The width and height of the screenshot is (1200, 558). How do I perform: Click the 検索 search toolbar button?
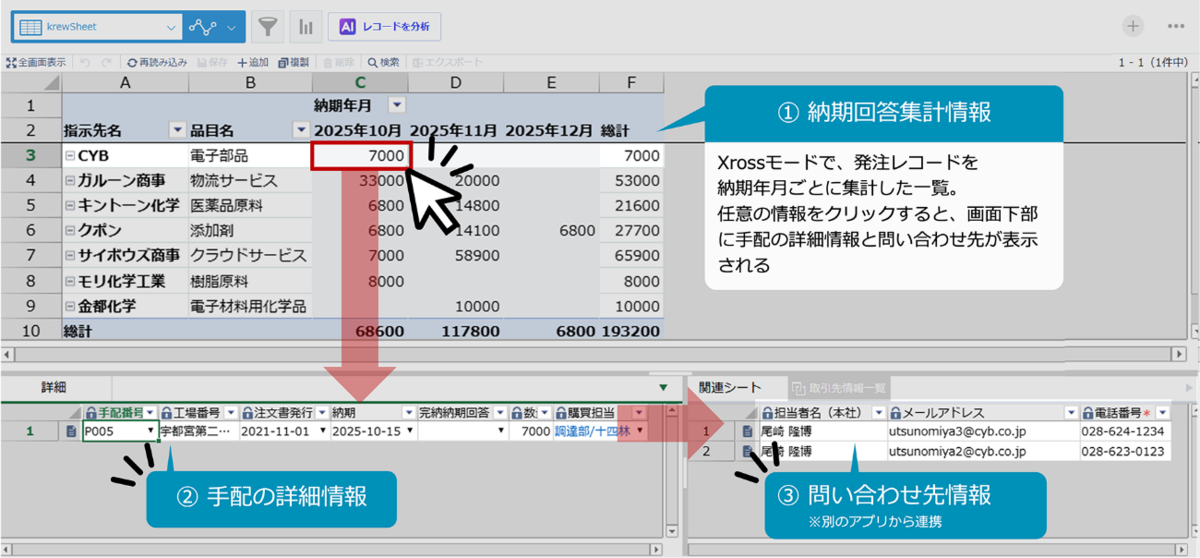point(383,62)
